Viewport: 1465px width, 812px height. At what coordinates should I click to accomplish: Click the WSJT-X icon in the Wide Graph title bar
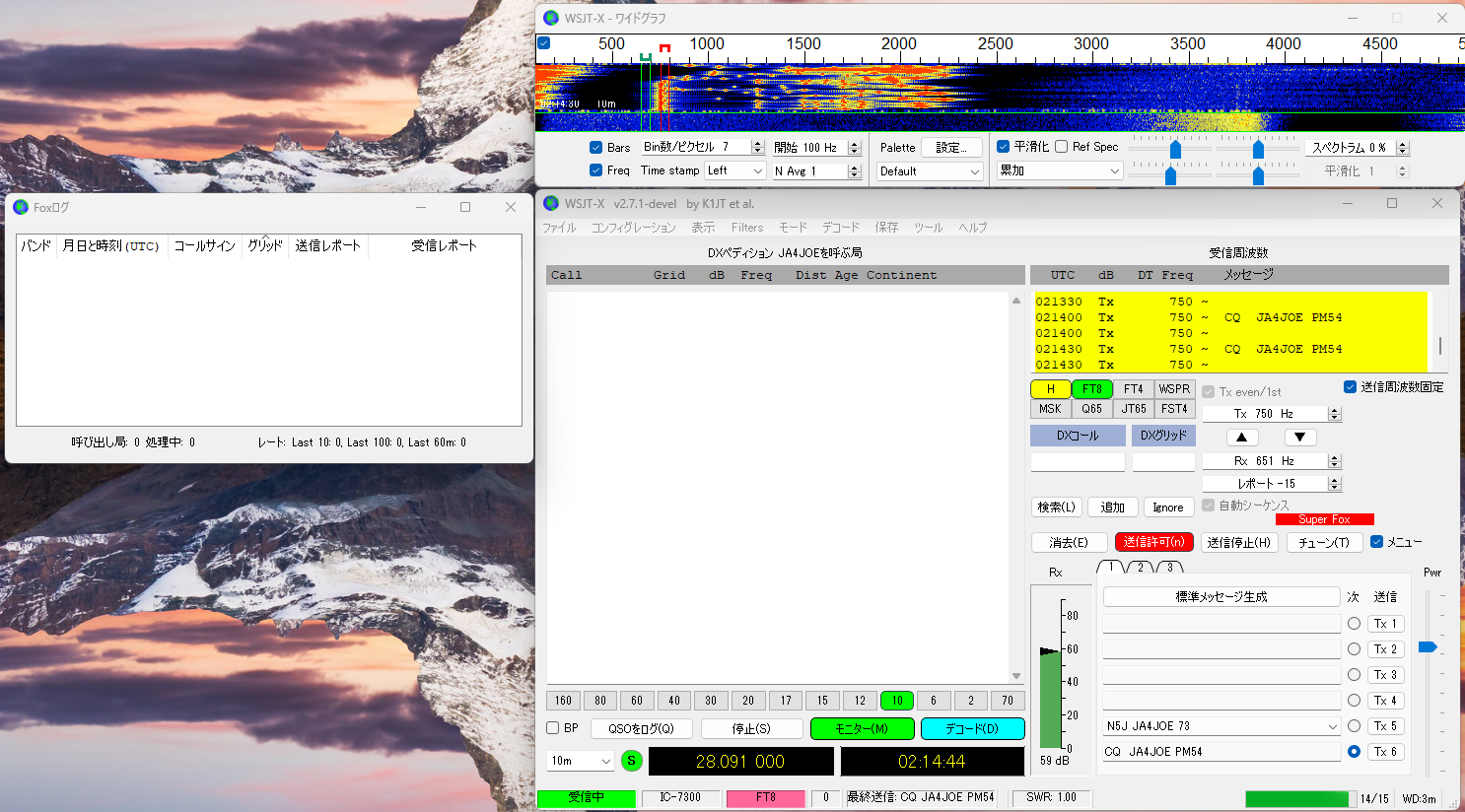pyautogui.click(x=551, y=18)
